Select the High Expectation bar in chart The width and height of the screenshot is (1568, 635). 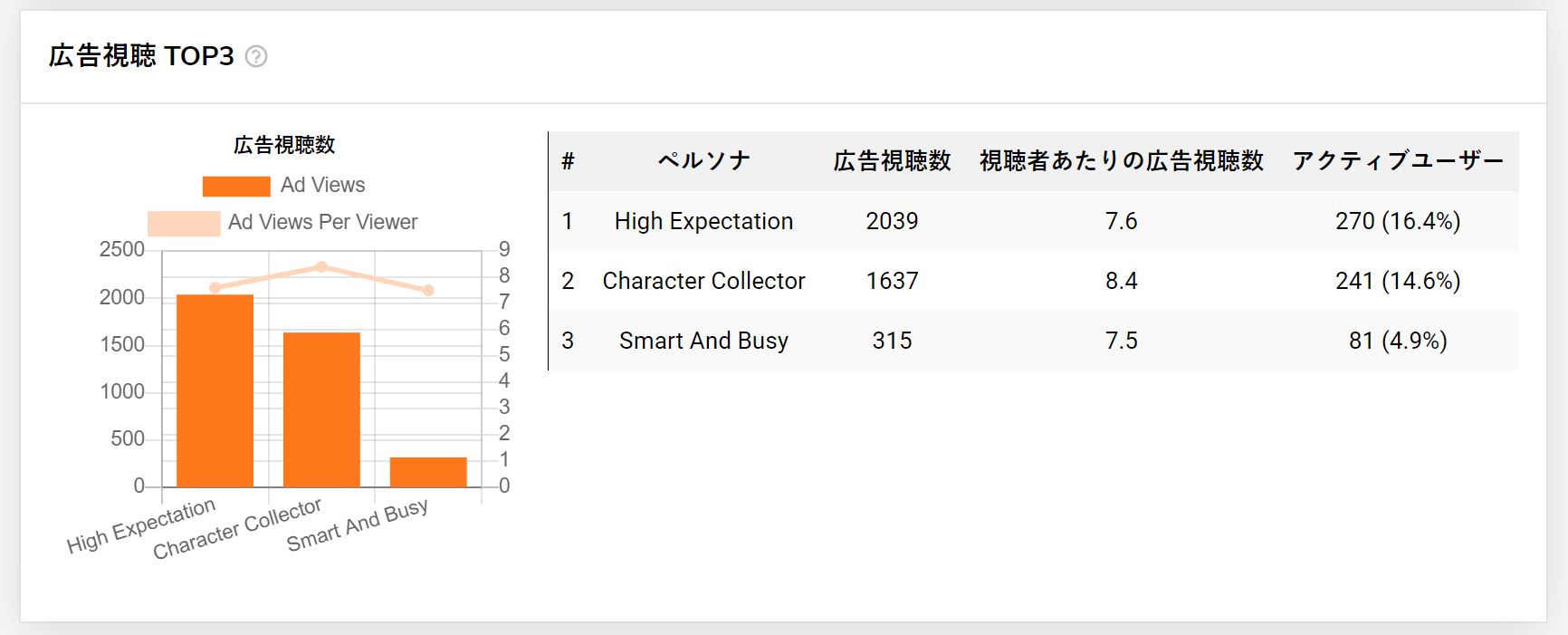pos(215,390)
